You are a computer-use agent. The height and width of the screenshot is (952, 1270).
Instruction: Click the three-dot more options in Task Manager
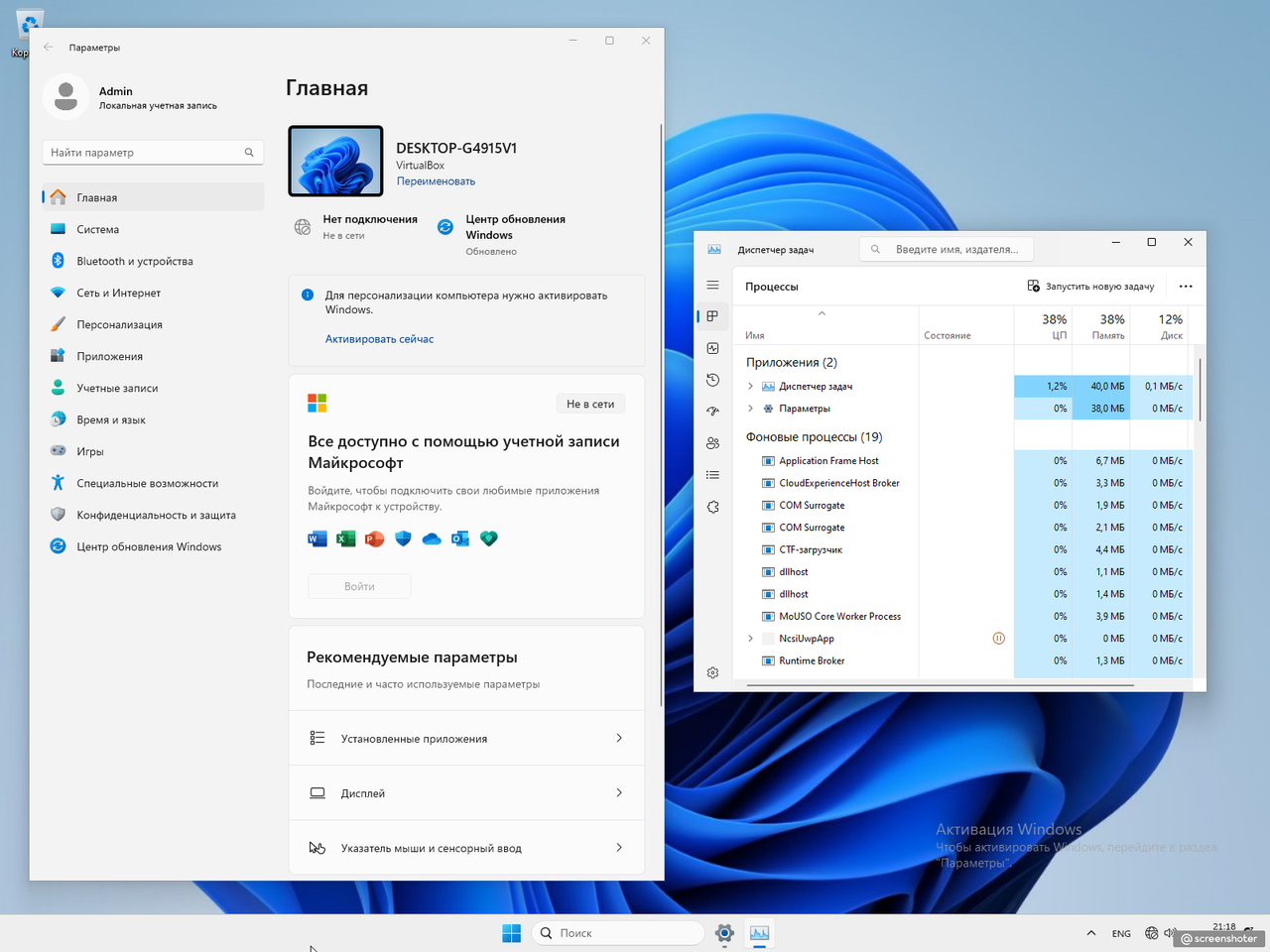click(x=1186, y=286)
